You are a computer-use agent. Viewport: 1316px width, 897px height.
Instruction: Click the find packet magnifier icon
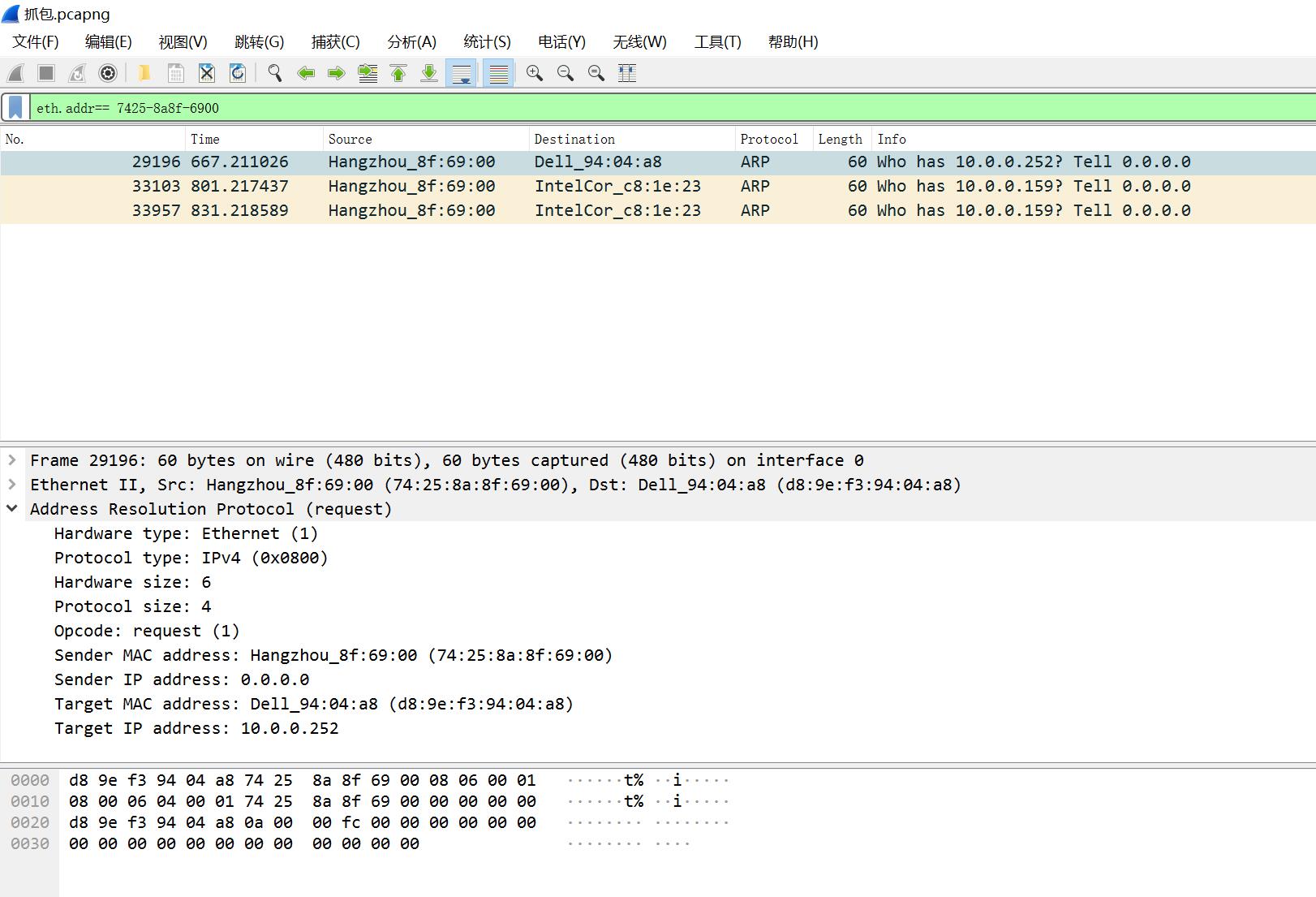click(x=275, y=73)
